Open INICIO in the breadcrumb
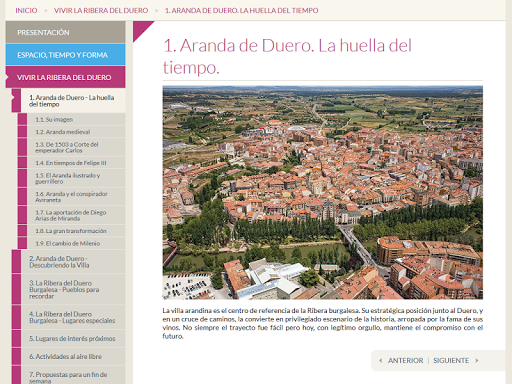The width and height of the screenshot is (512, 384). pyautogui.click(x=26, y=10)
